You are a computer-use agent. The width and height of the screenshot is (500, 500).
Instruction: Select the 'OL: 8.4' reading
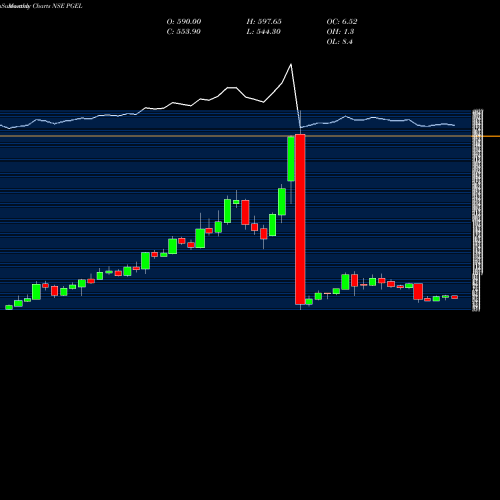click(x=339, y=41)
